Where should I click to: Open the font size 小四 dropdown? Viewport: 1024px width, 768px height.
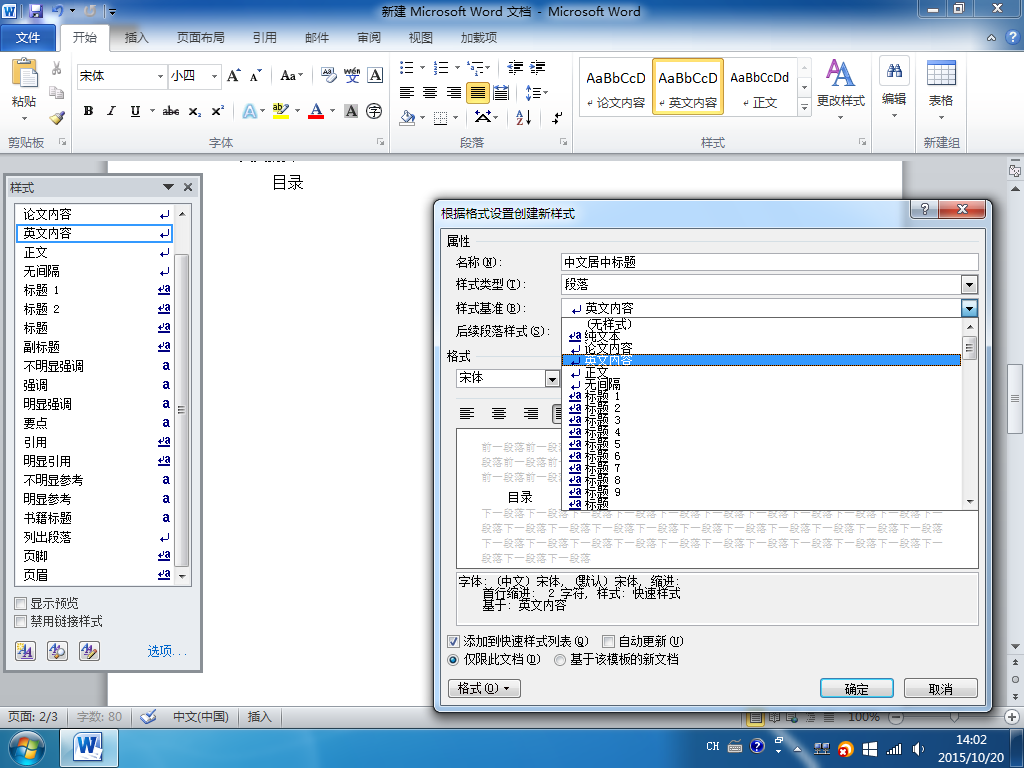pos(214,76)
